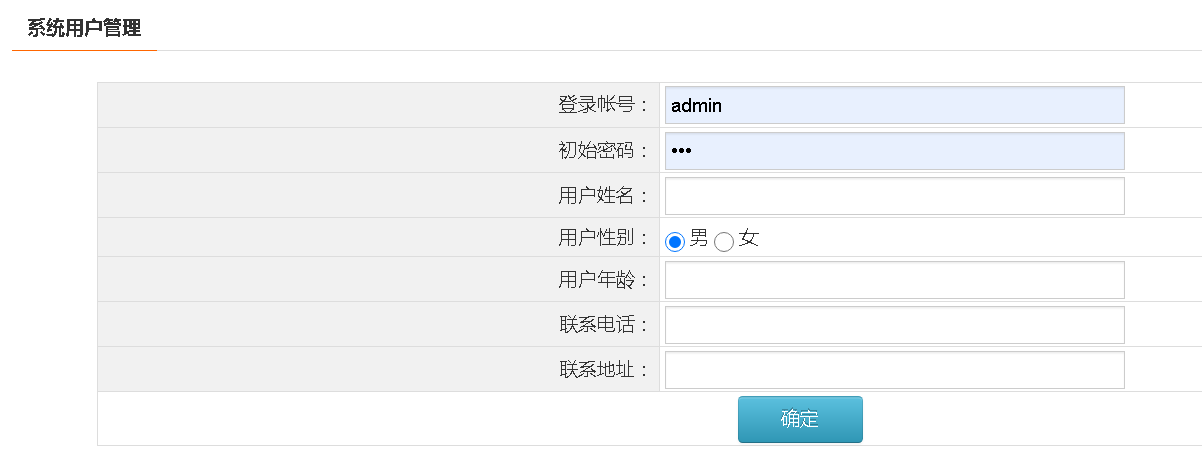Image resolution: width=1202 pixels, height=474 pixels.
Task: Click into the 联系电话 text box
Action: 894,325
